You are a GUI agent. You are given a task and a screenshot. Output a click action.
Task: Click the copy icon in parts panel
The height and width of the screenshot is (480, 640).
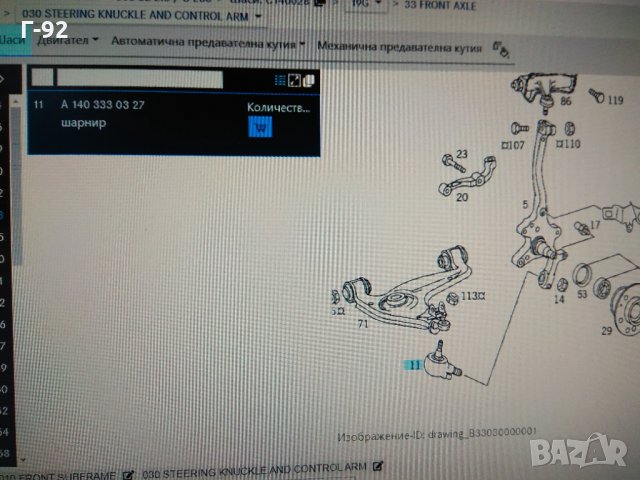[x=309, y=80]
